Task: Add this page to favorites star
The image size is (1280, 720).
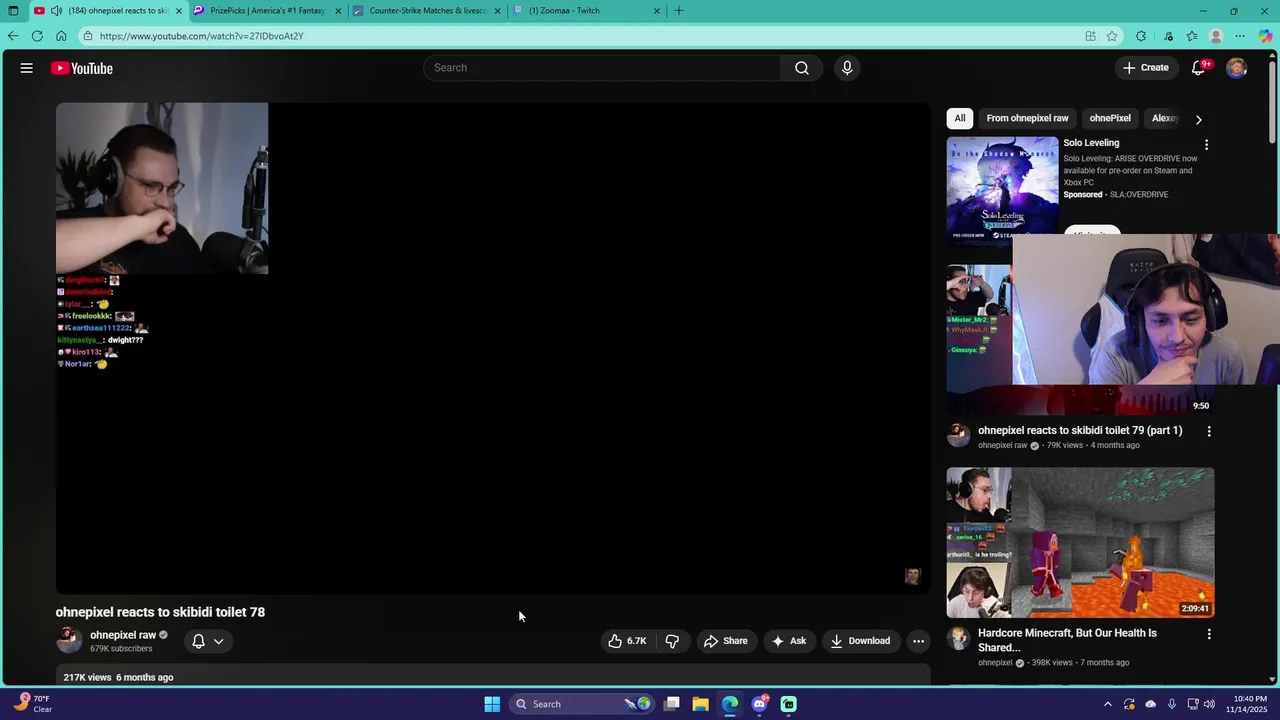Action: click(1112, 36)
